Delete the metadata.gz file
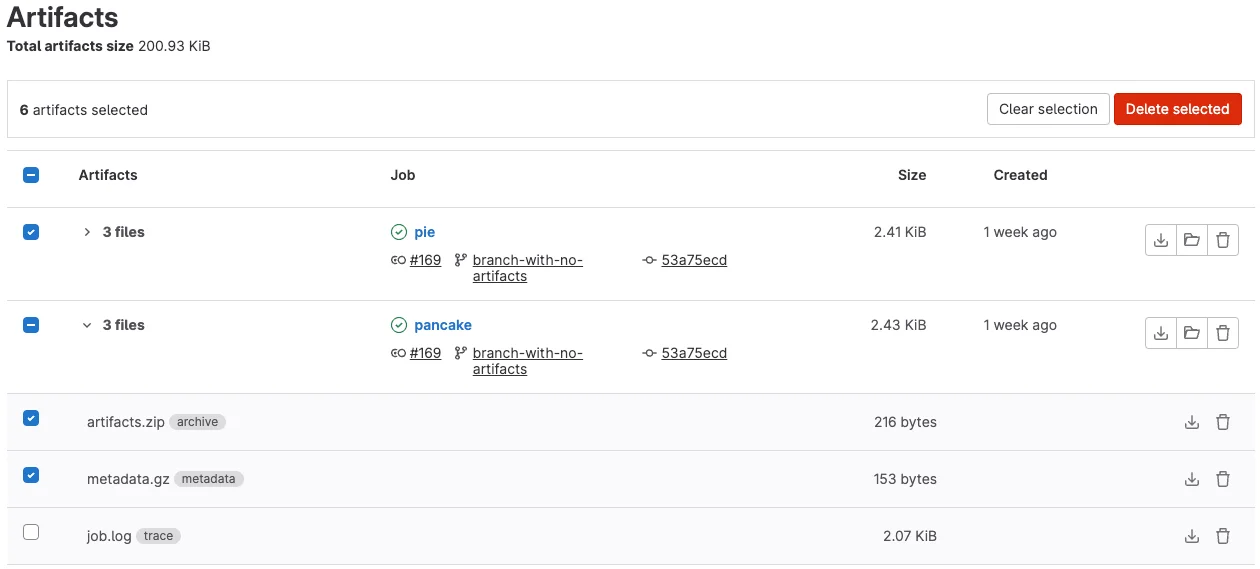The width and height of the screenshot is (1260, 569). pyautogui.click(x=1222, y=480)
